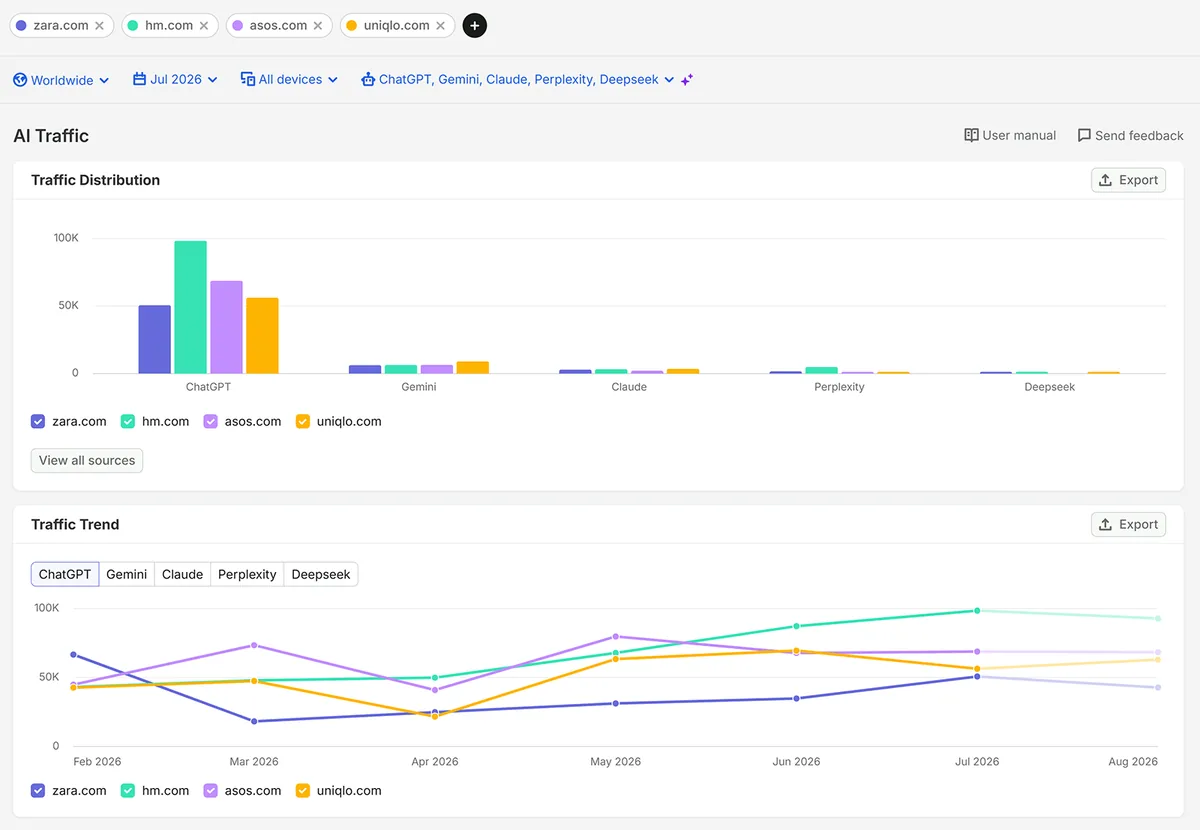Click the devices icon beside All devices
Screen dimensions: 1200x830
248,79
